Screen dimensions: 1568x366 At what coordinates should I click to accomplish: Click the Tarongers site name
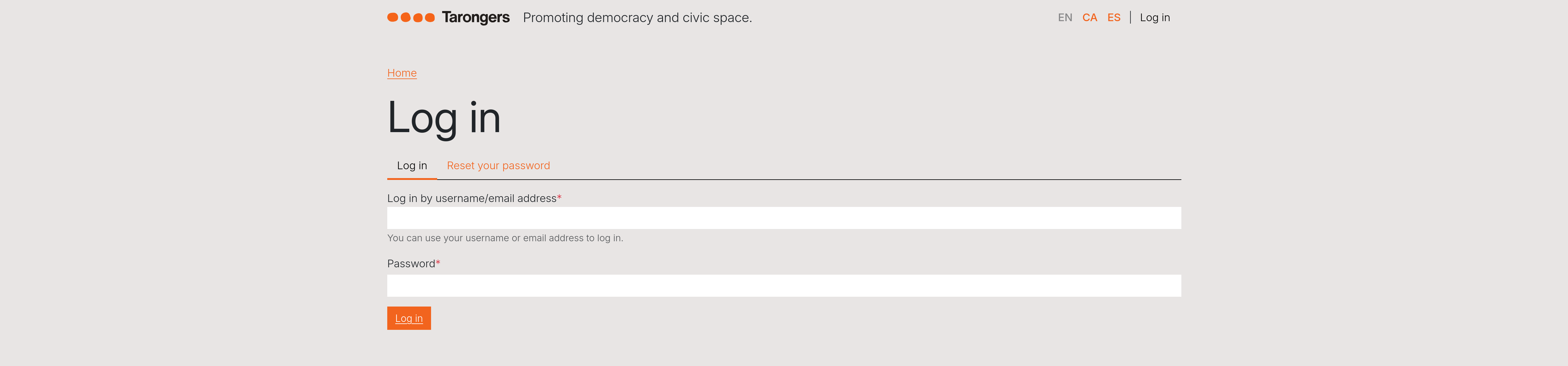[x=475, y=18]
